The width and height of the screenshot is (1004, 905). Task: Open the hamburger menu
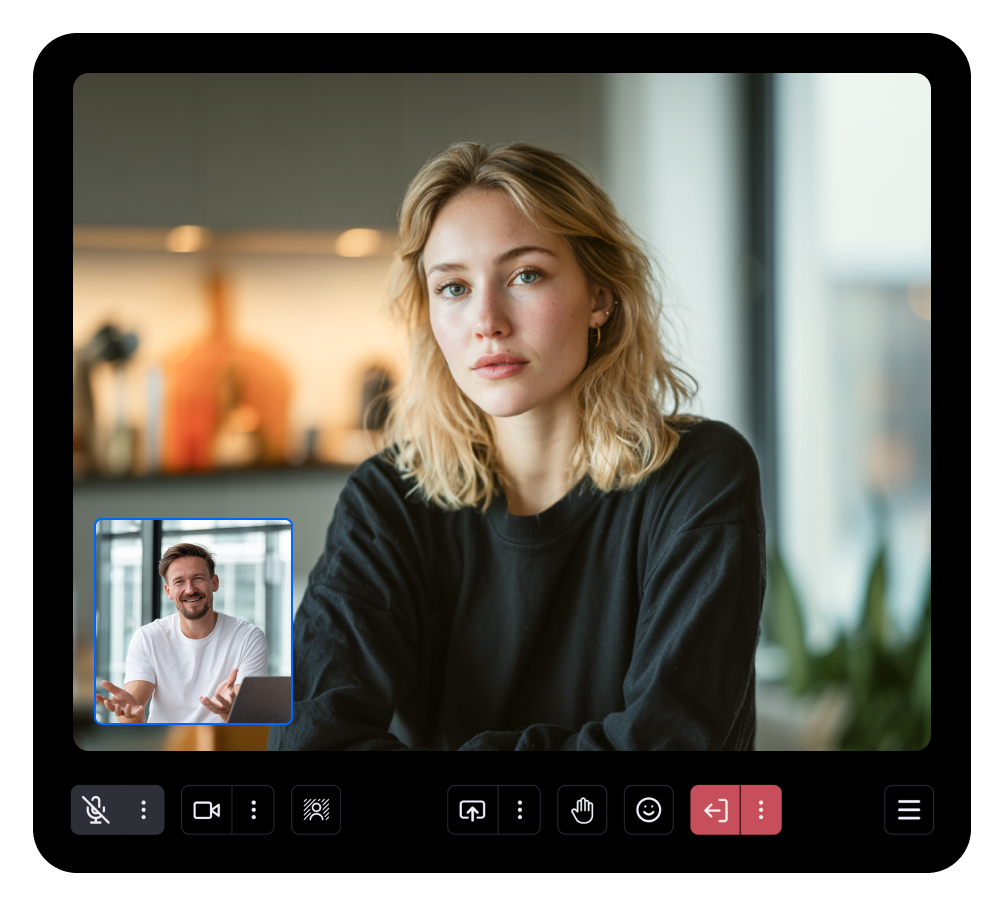pos(909,810)
